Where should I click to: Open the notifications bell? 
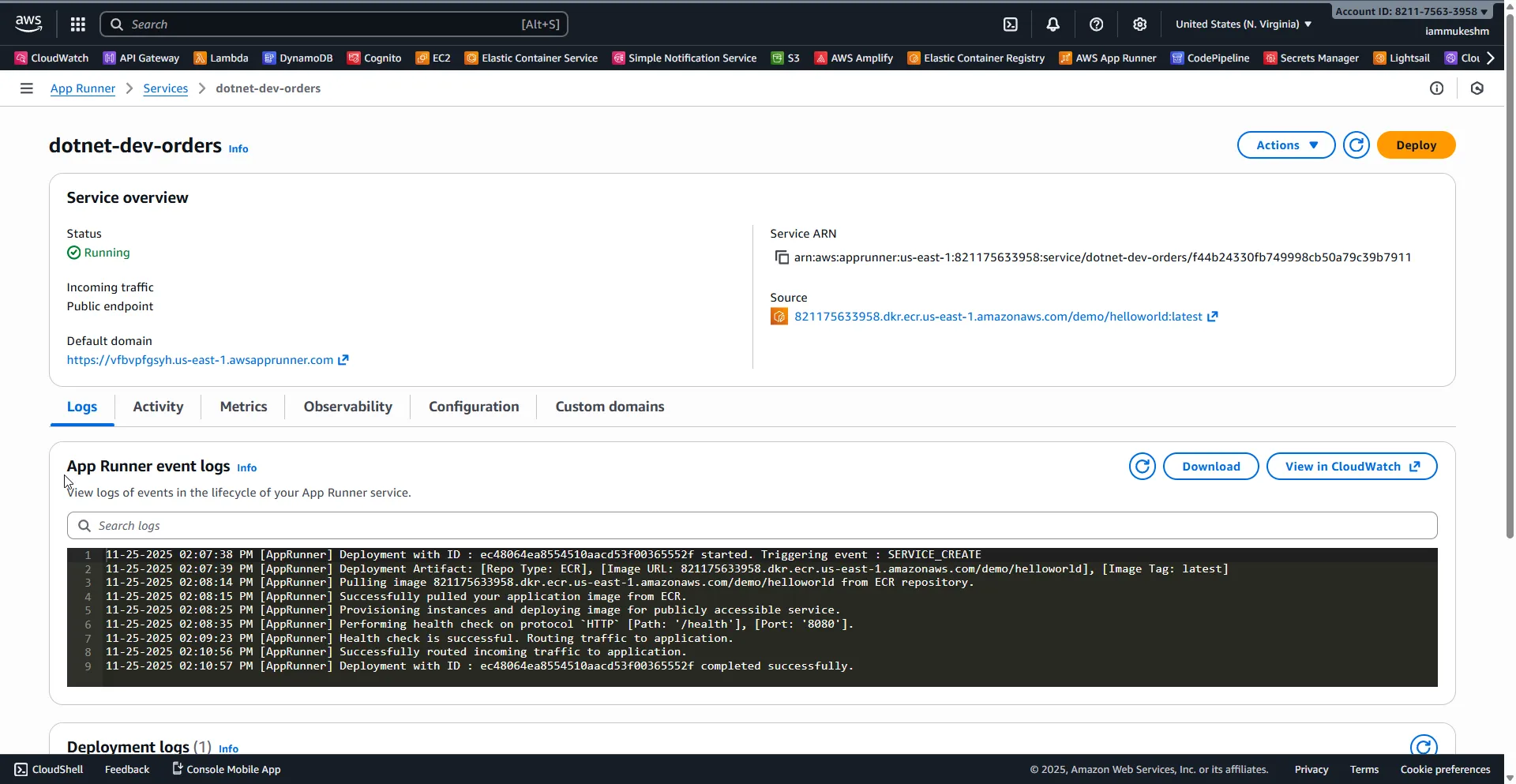click(1053, 24)
